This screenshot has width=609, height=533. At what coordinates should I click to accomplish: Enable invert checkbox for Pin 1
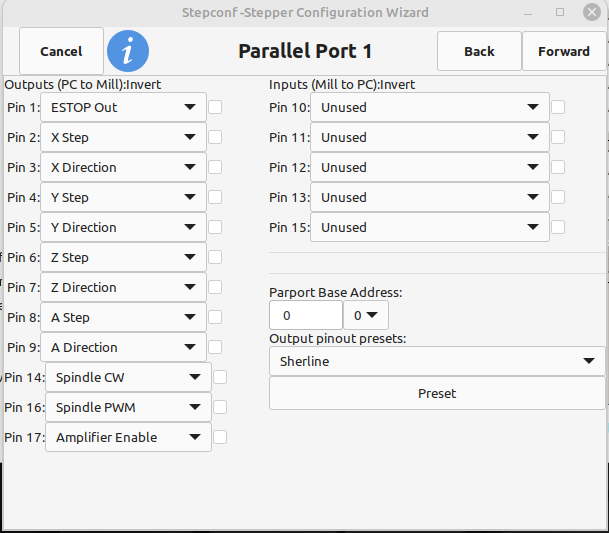(215, 107)
